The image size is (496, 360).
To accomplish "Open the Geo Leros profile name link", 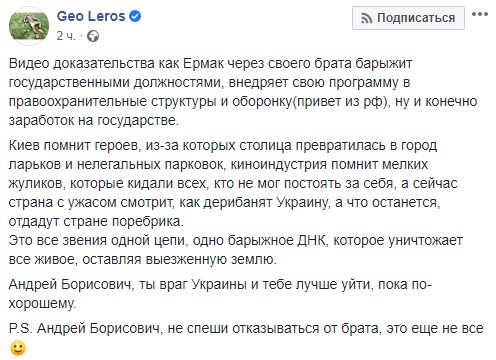I will 91,16.
